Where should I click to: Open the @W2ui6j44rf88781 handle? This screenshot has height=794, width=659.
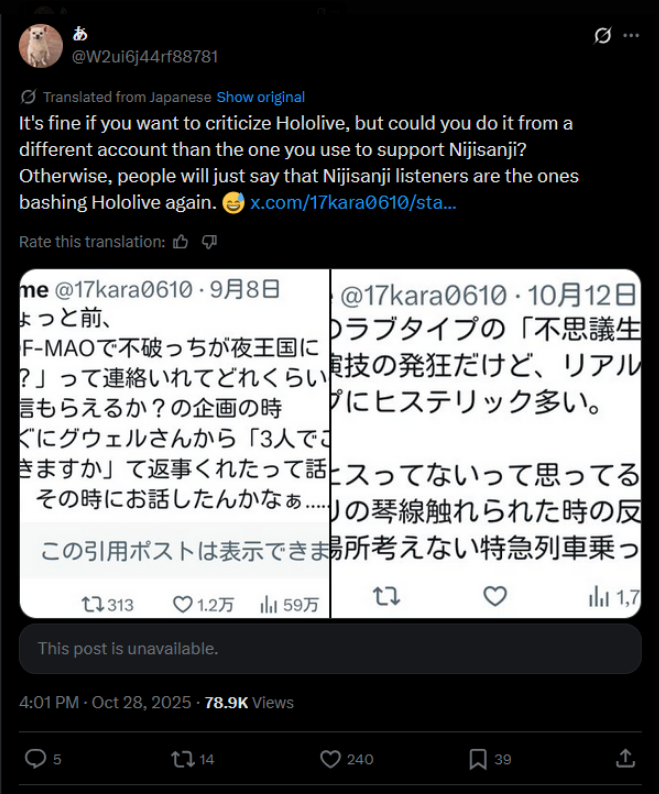[x=144, y=57]
